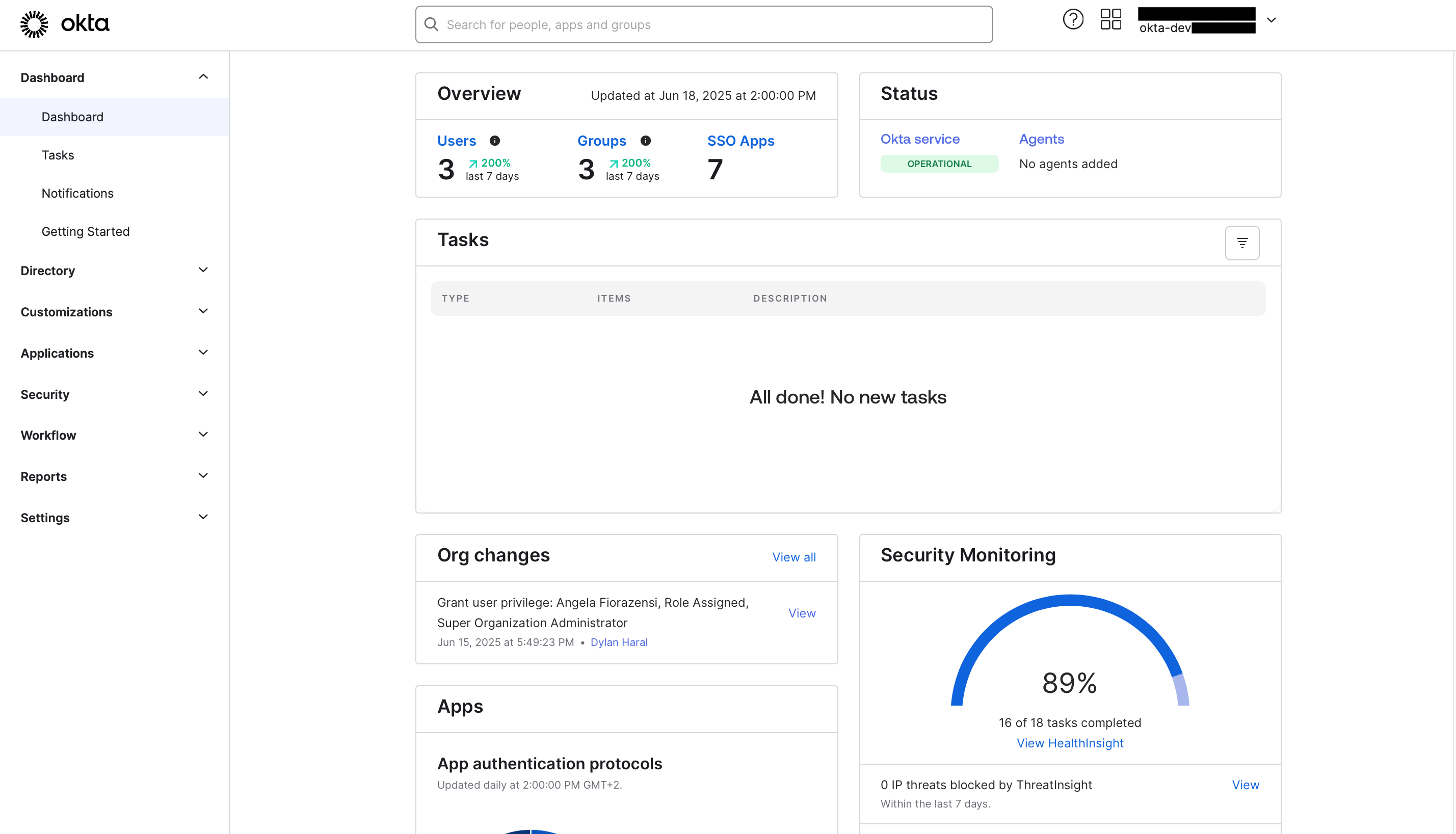1456x834 pixels.
Task: View IP threats blocked by ThreatInsight
Action: pos(1245,785)
